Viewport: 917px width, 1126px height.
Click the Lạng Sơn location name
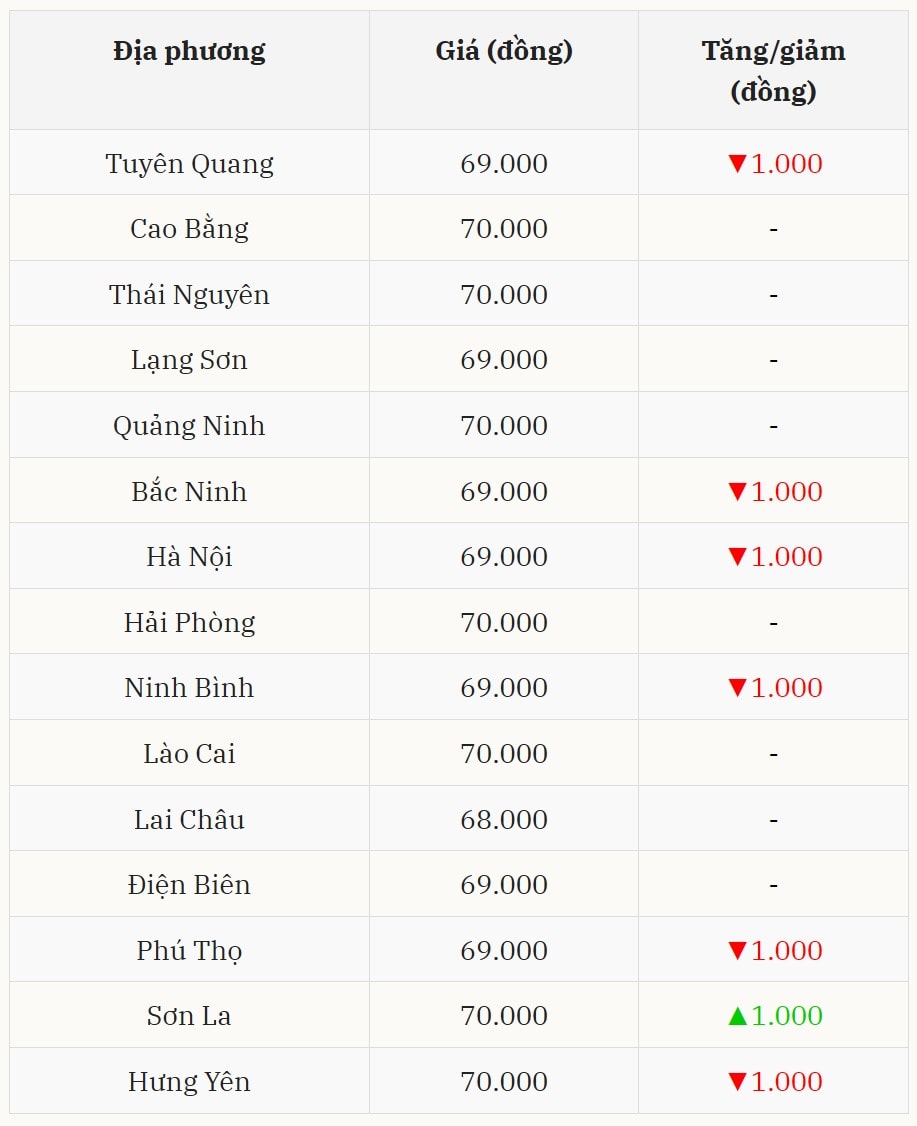click(189, 360)
